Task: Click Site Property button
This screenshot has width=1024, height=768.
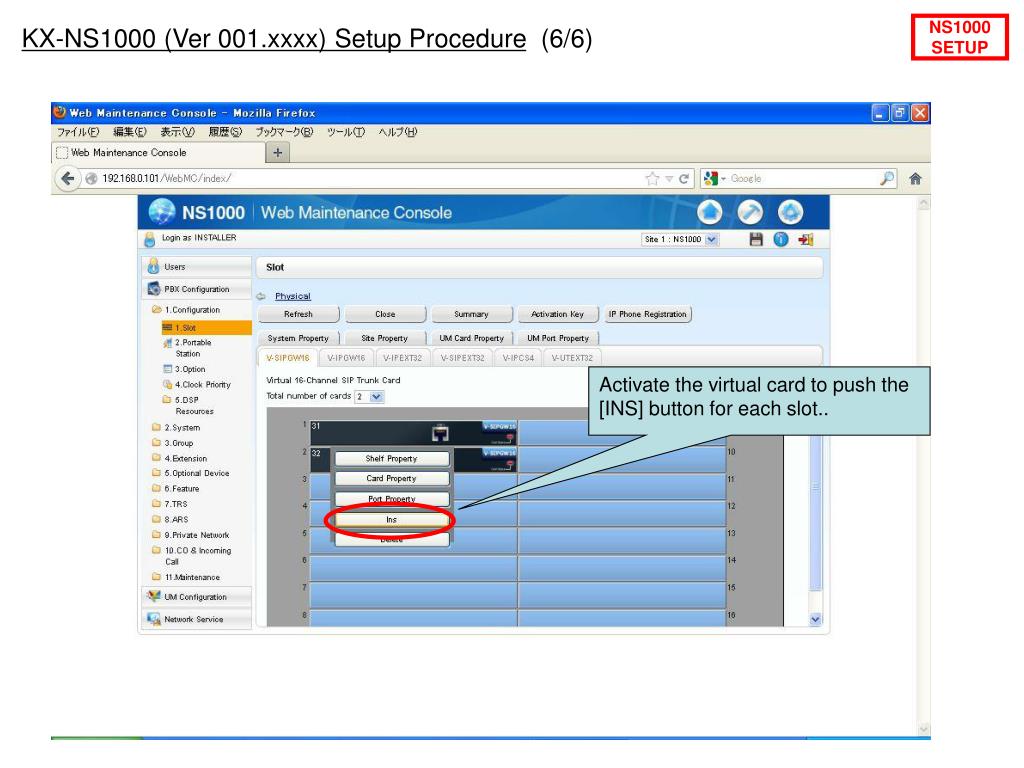Action: tap(385, 338)
